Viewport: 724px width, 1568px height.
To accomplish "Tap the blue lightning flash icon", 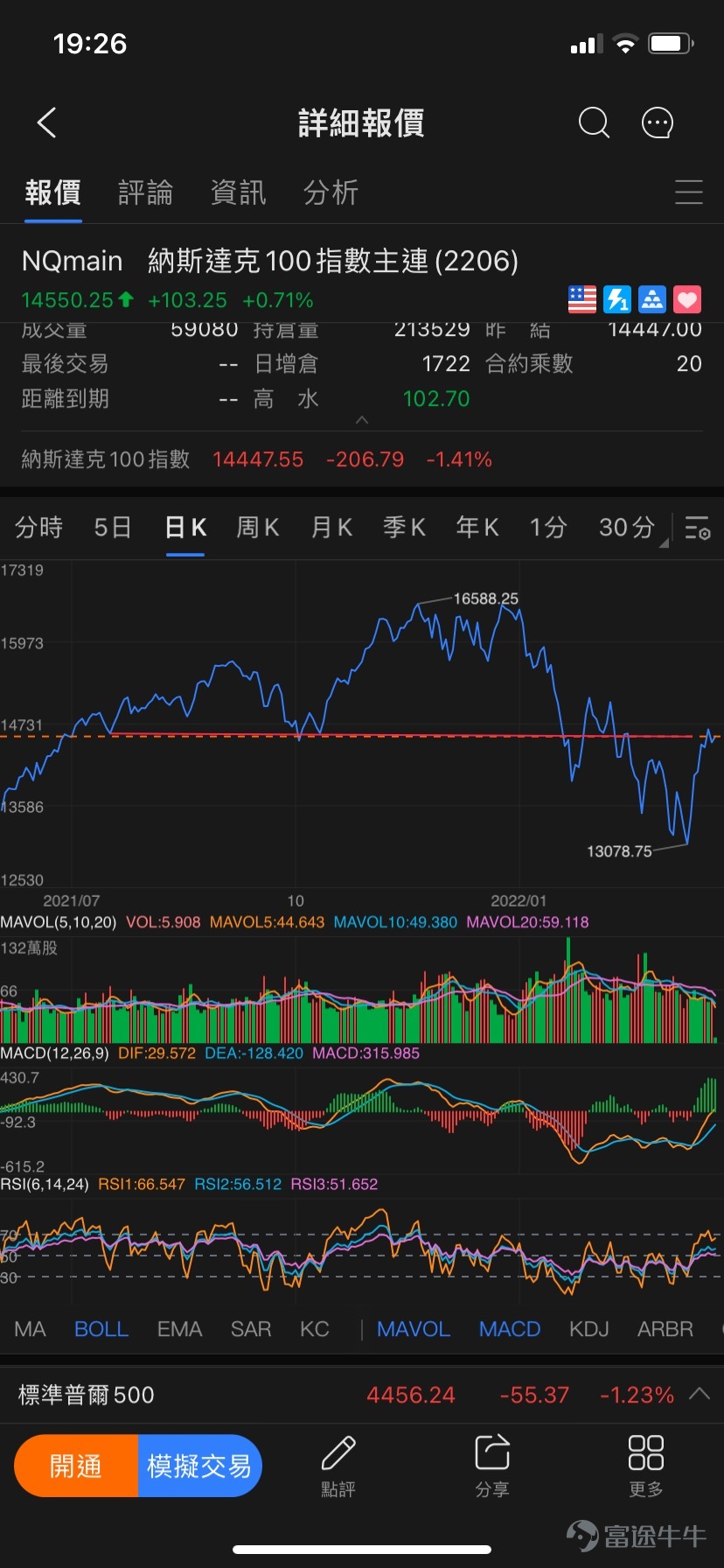I will click(617, 299).
